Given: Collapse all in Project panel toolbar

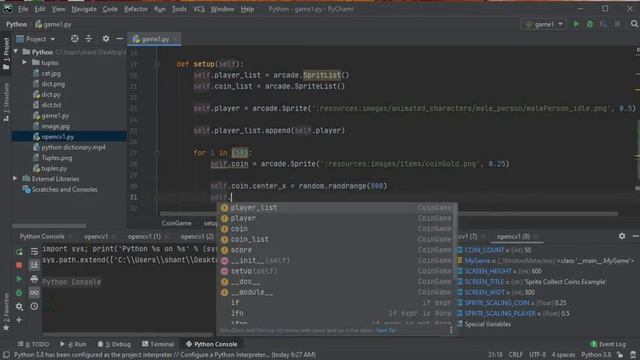Looking at the screenshot, I should tap(89, 39).
